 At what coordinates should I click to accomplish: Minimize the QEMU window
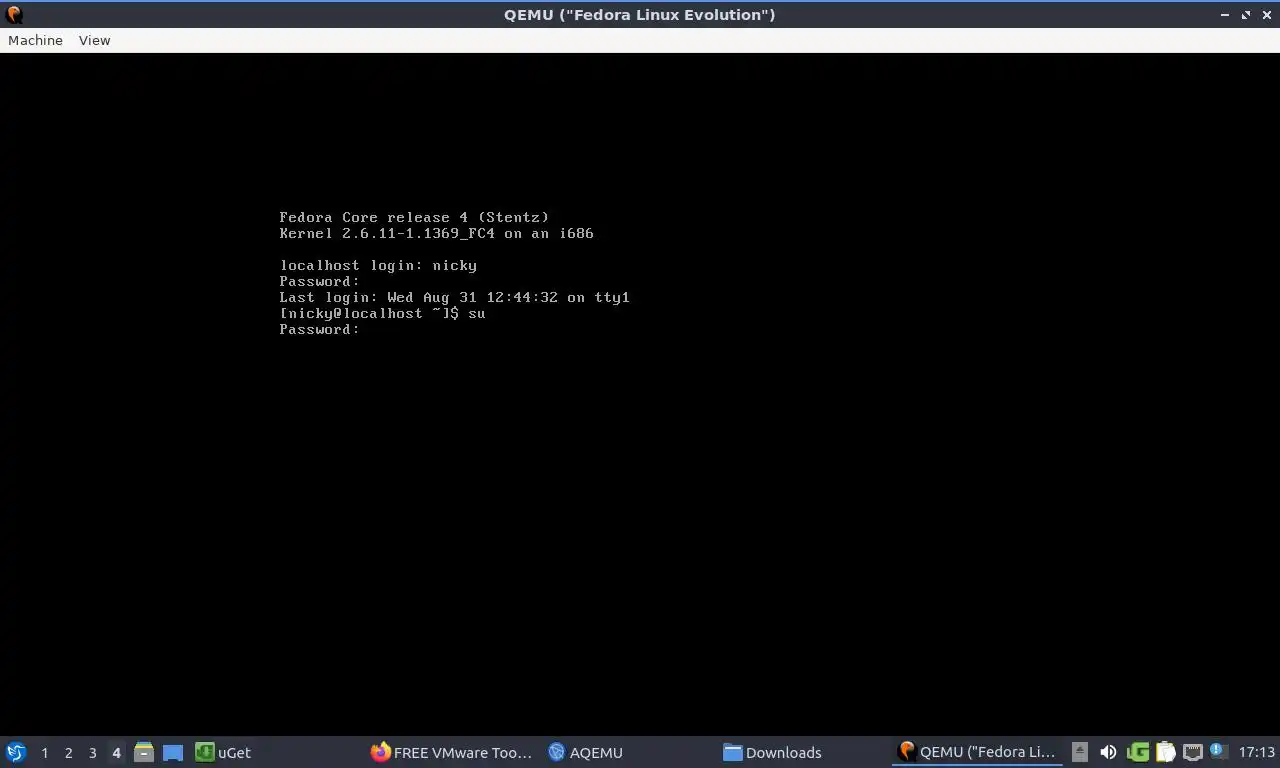(1225, 15)
